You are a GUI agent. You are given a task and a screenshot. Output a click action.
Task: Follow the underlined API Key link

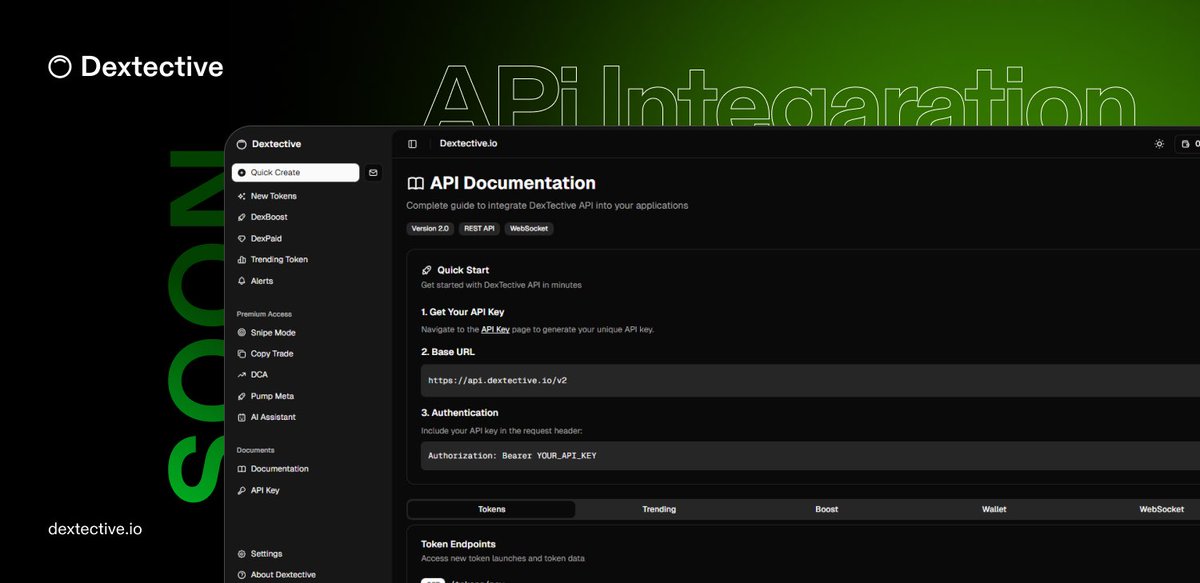495,329
